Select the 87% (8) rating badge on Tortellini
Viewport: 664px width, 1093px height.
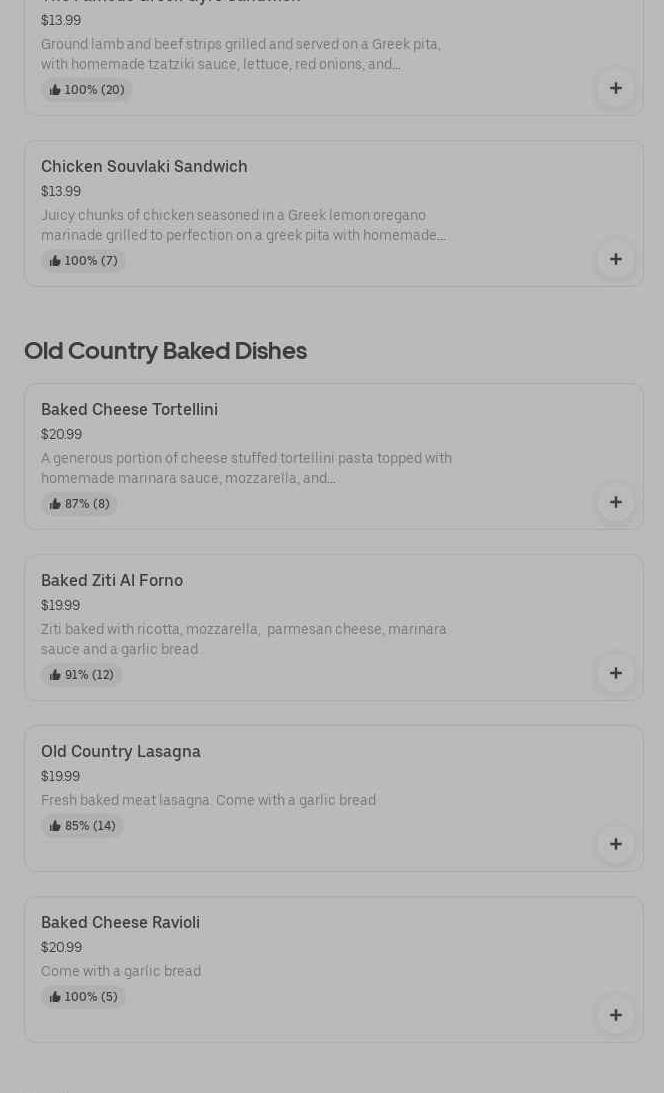pyautogui.click(x=80, y=504)
